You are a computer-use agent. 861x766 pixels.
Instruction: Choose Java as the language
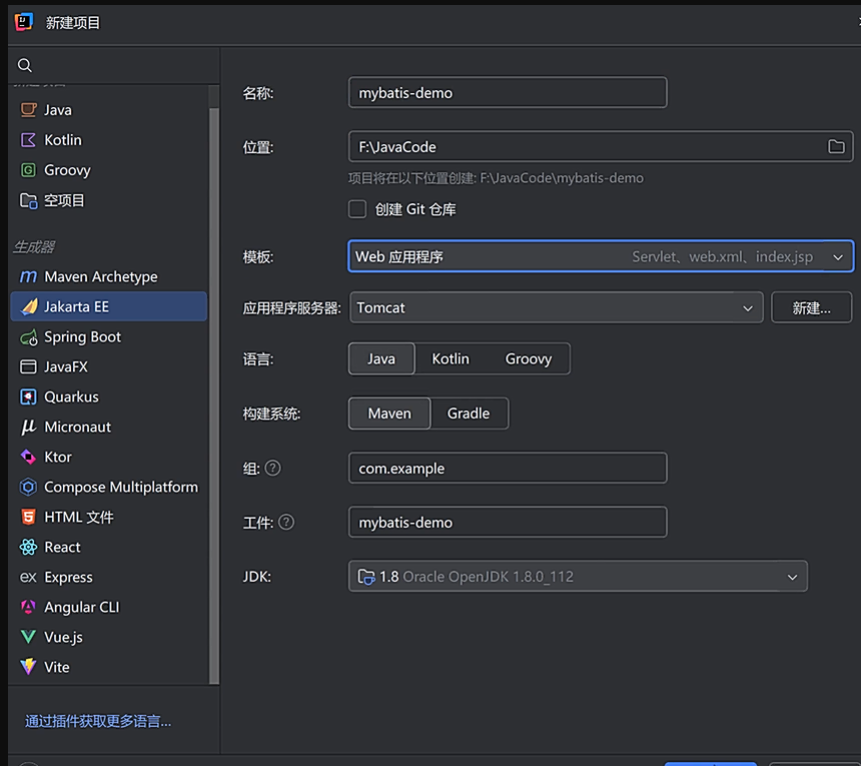(382, 359)
